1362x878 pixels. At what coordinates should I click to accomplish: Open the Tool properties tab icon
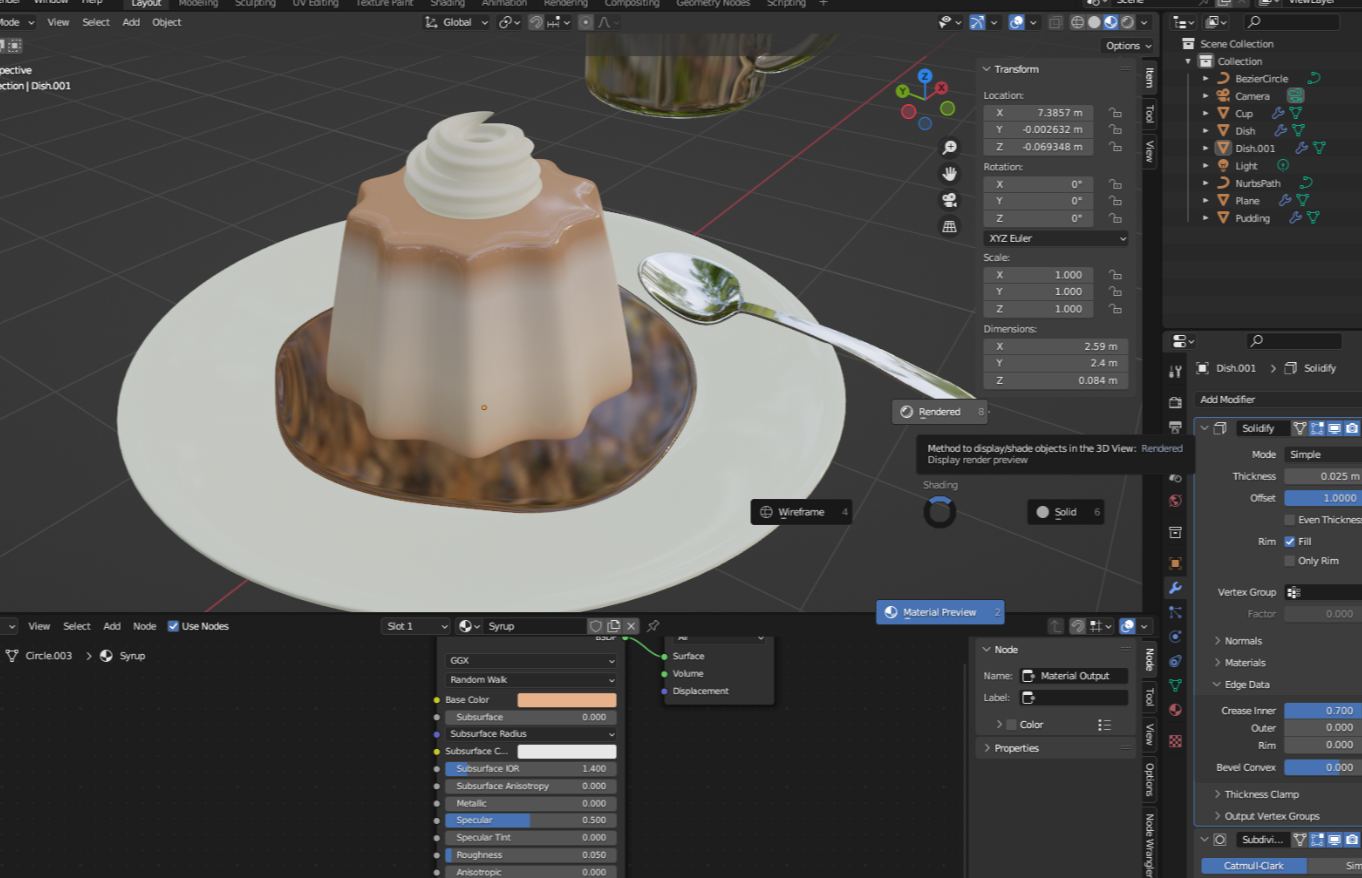point(1176,372)
